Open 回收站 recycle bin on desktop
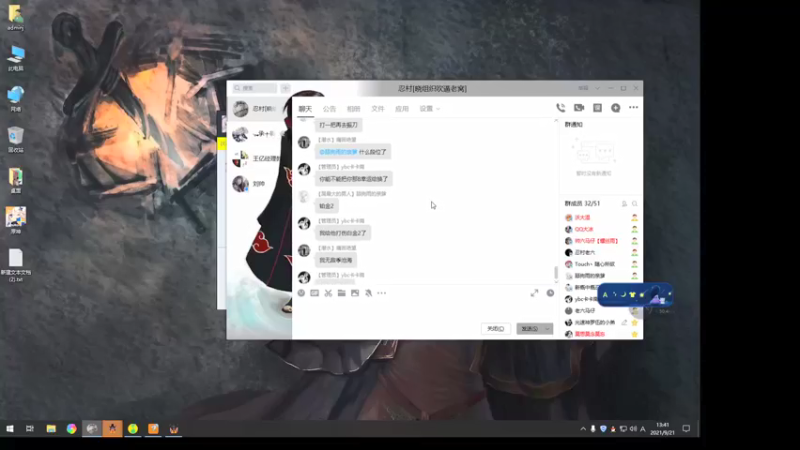This screenshot has height=450, width=800. coord(15,139)
